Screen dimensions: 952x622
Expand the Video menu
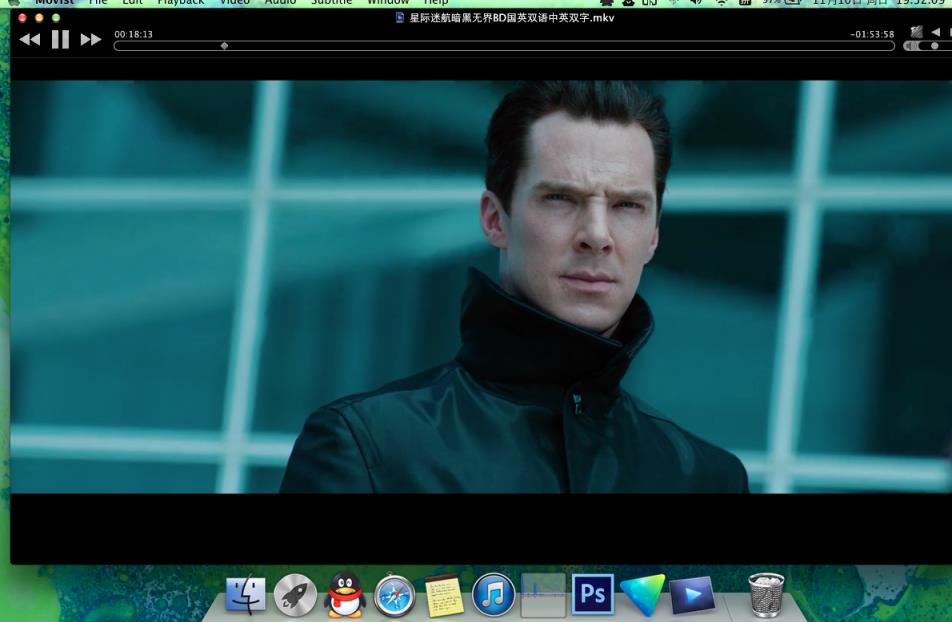click(234, 3)
